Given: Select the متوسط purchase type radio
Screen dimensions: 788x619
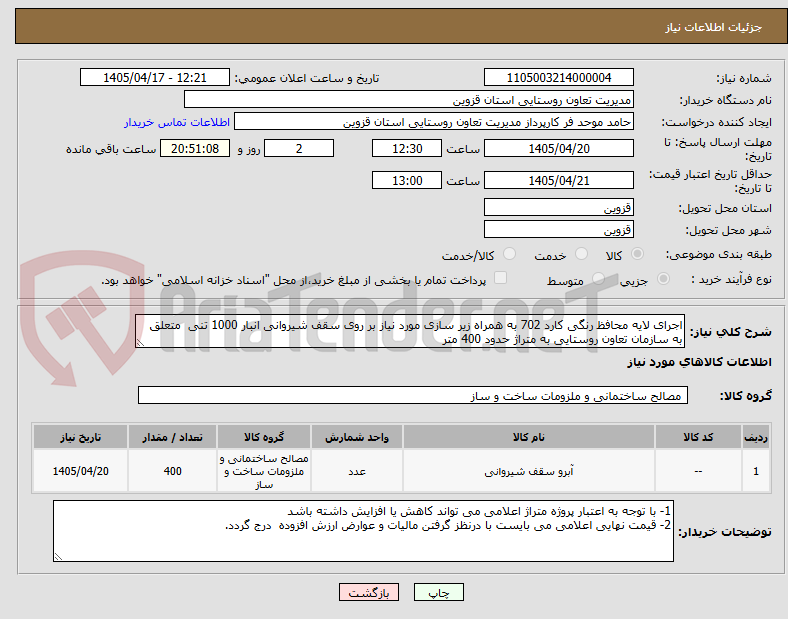Looking at the screenshot, I should [598, 279].
